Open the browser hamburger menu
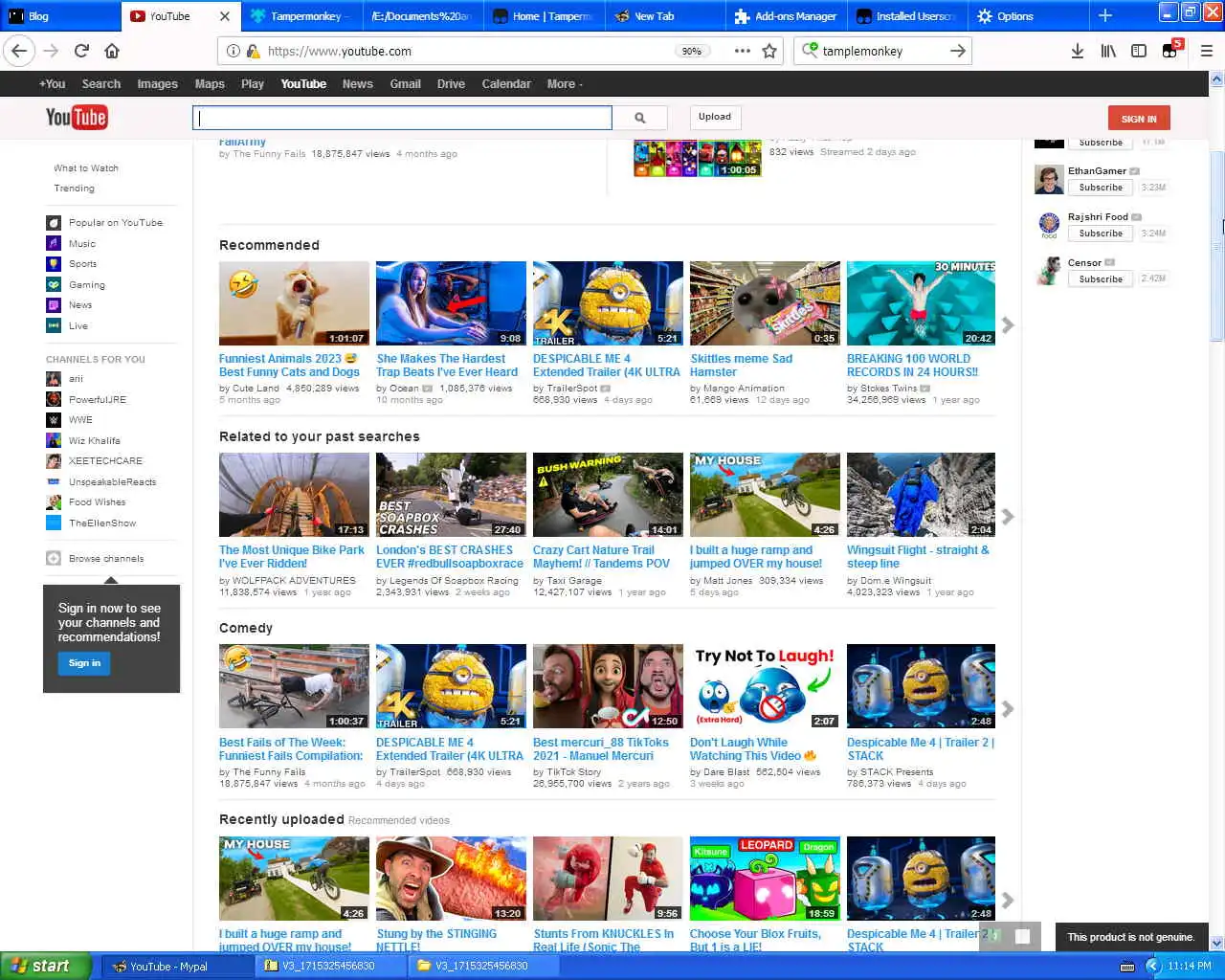Screen dimensions: 1225x980 [x=1206, y=51]
